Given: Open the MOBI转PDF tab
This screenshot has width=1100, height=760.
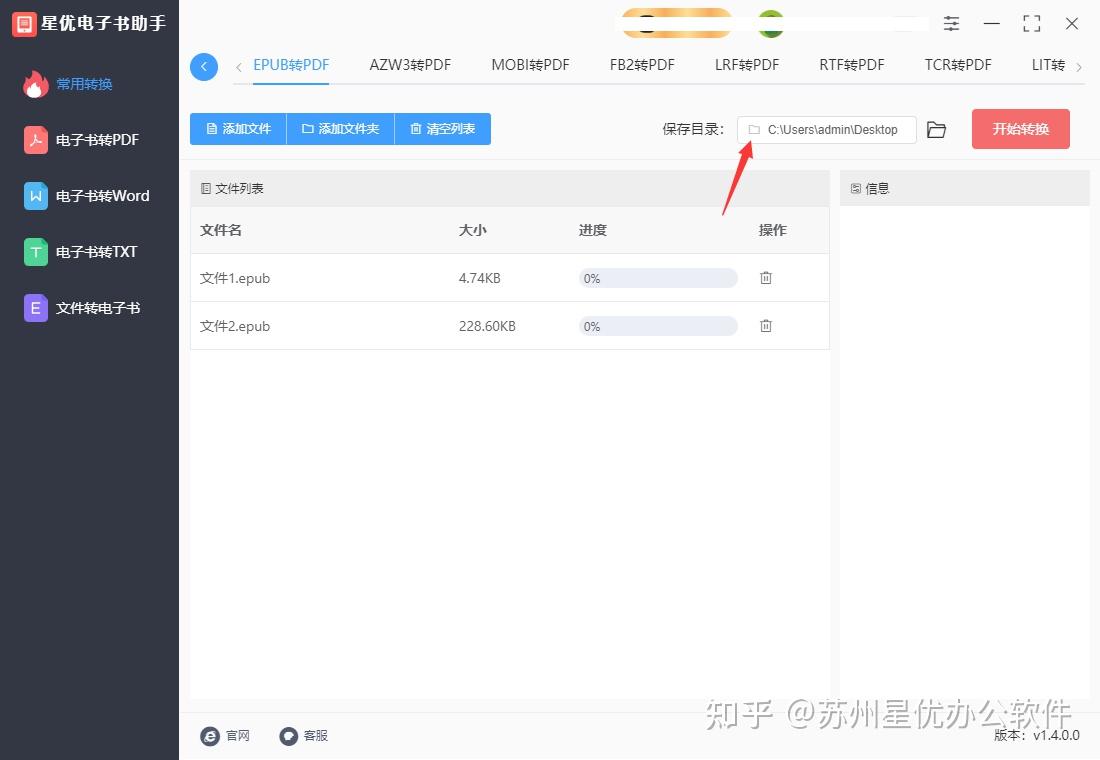Looking at the screenshot, I should 530,64.
